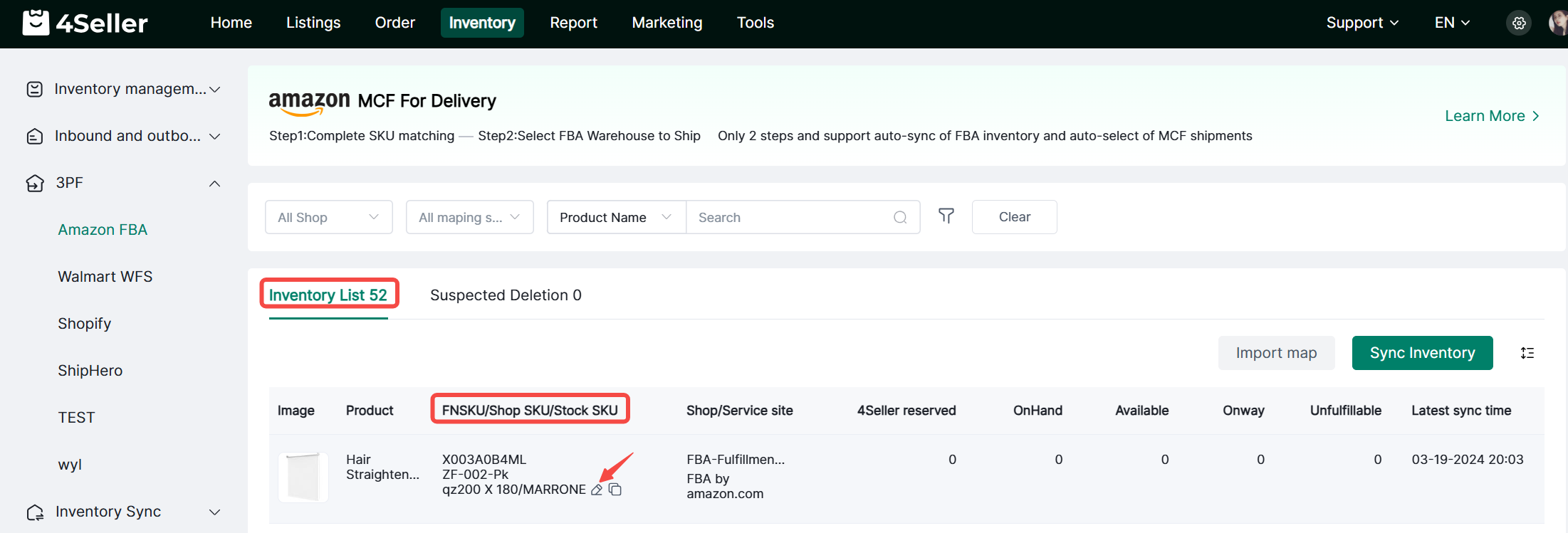Click the Hair Straightener product thumbnail
This screenshot has height=533, width=1568.
pyautogui.click(x=303, y=477)
